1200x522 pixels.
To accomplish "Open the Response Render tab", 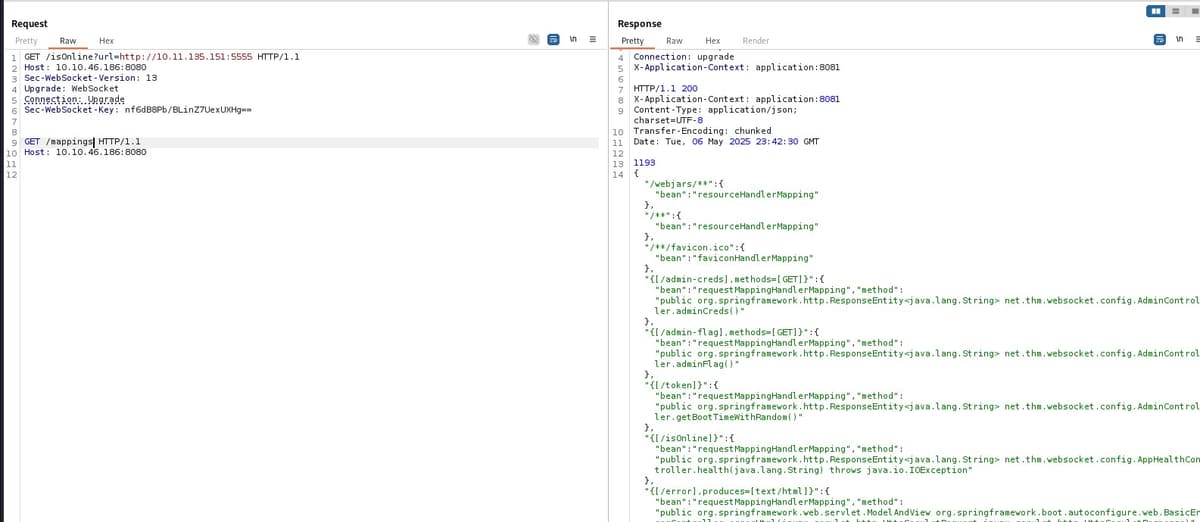I will 756,41.
